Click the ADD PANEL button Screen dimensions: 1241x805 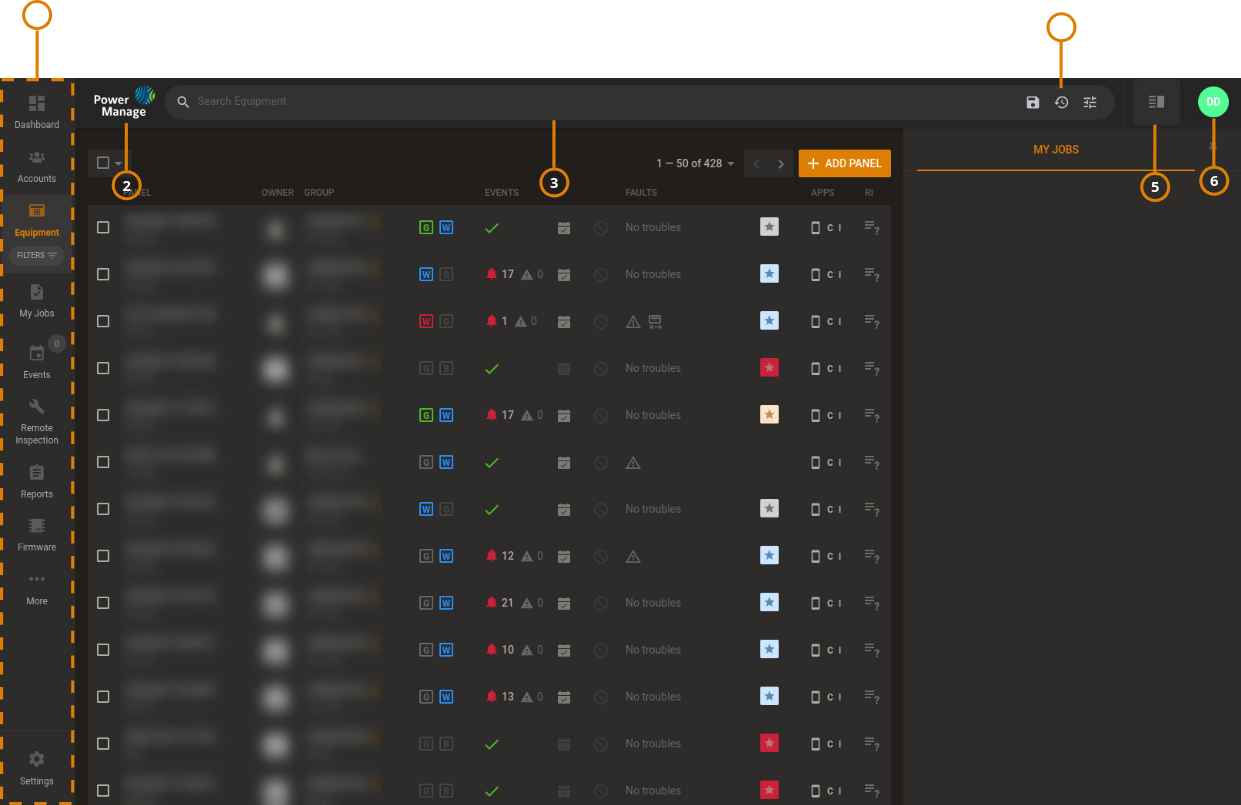(x=844, y=163)
